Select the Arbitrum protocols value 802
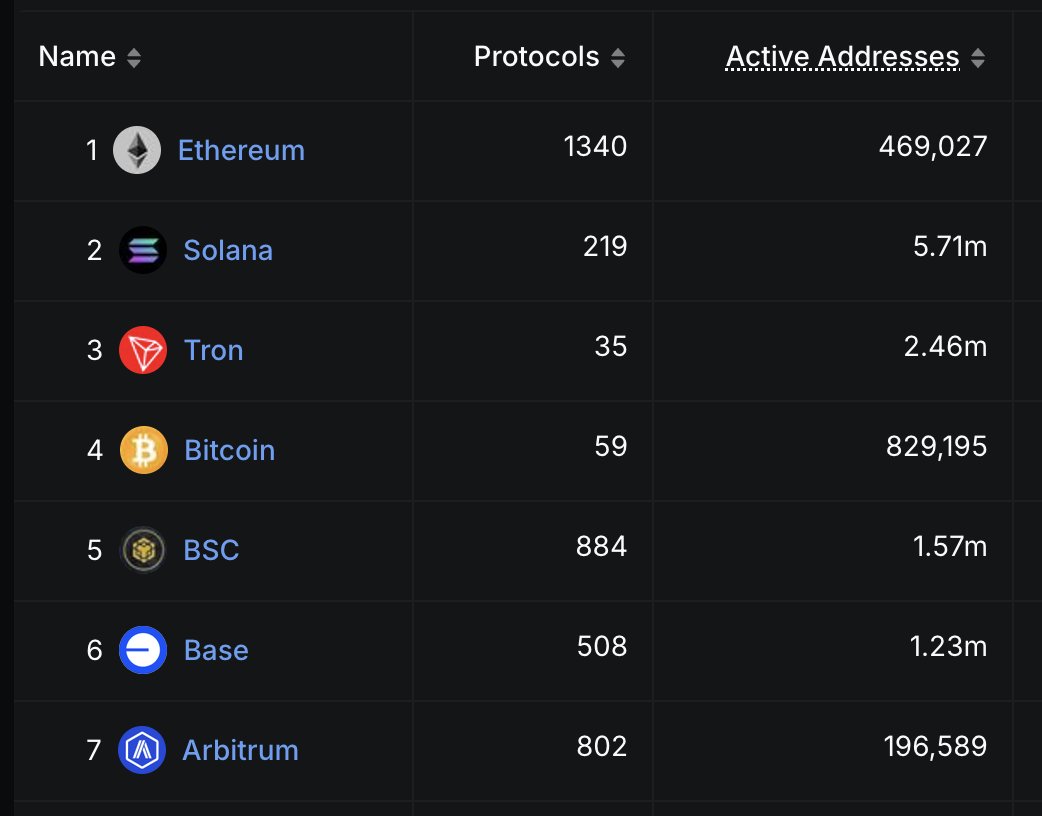This screenshot has width=1042, height=816. point(602,746)
